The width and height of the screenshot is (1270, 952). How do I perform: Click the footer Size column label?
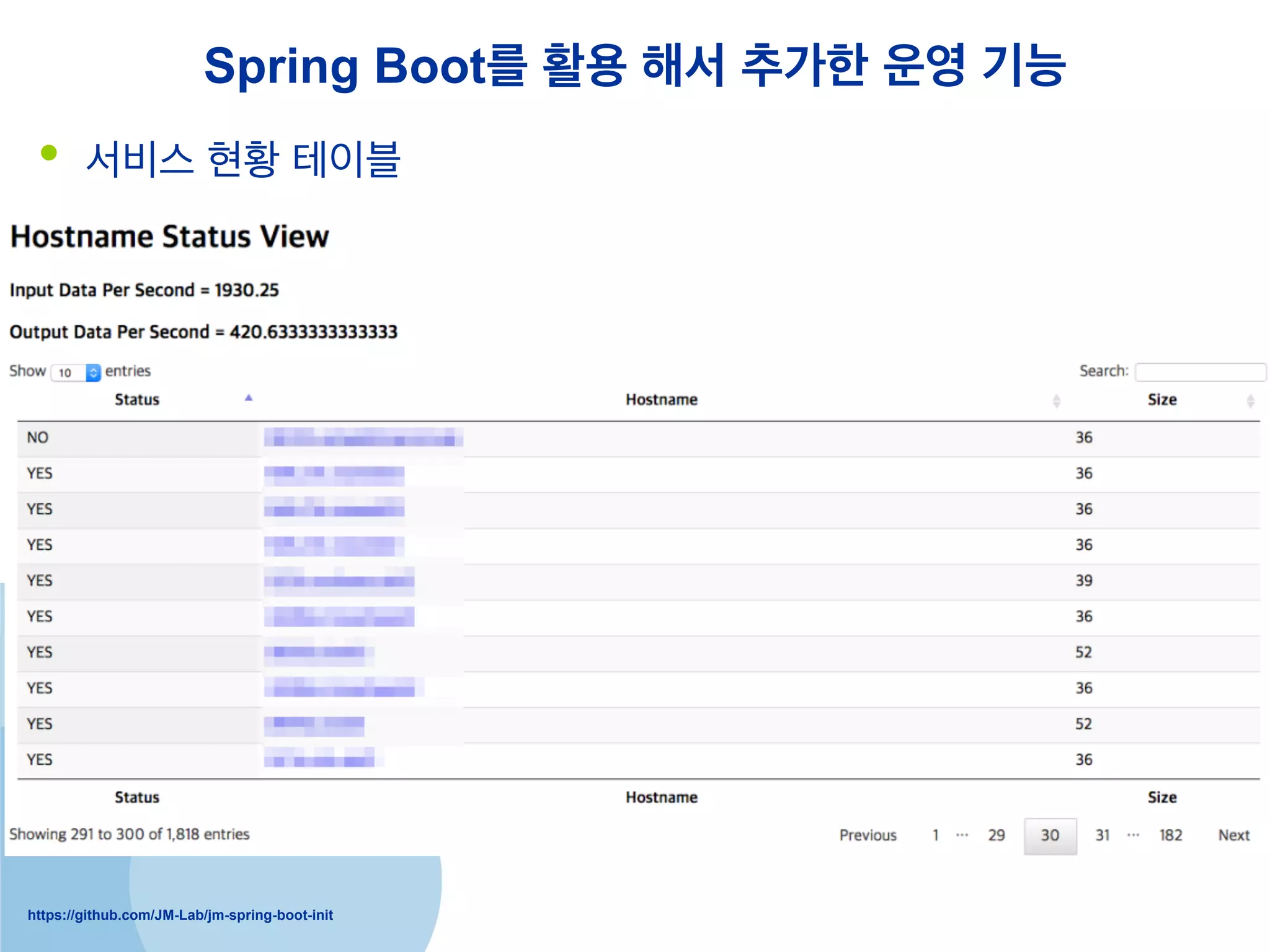[1162, 797]
